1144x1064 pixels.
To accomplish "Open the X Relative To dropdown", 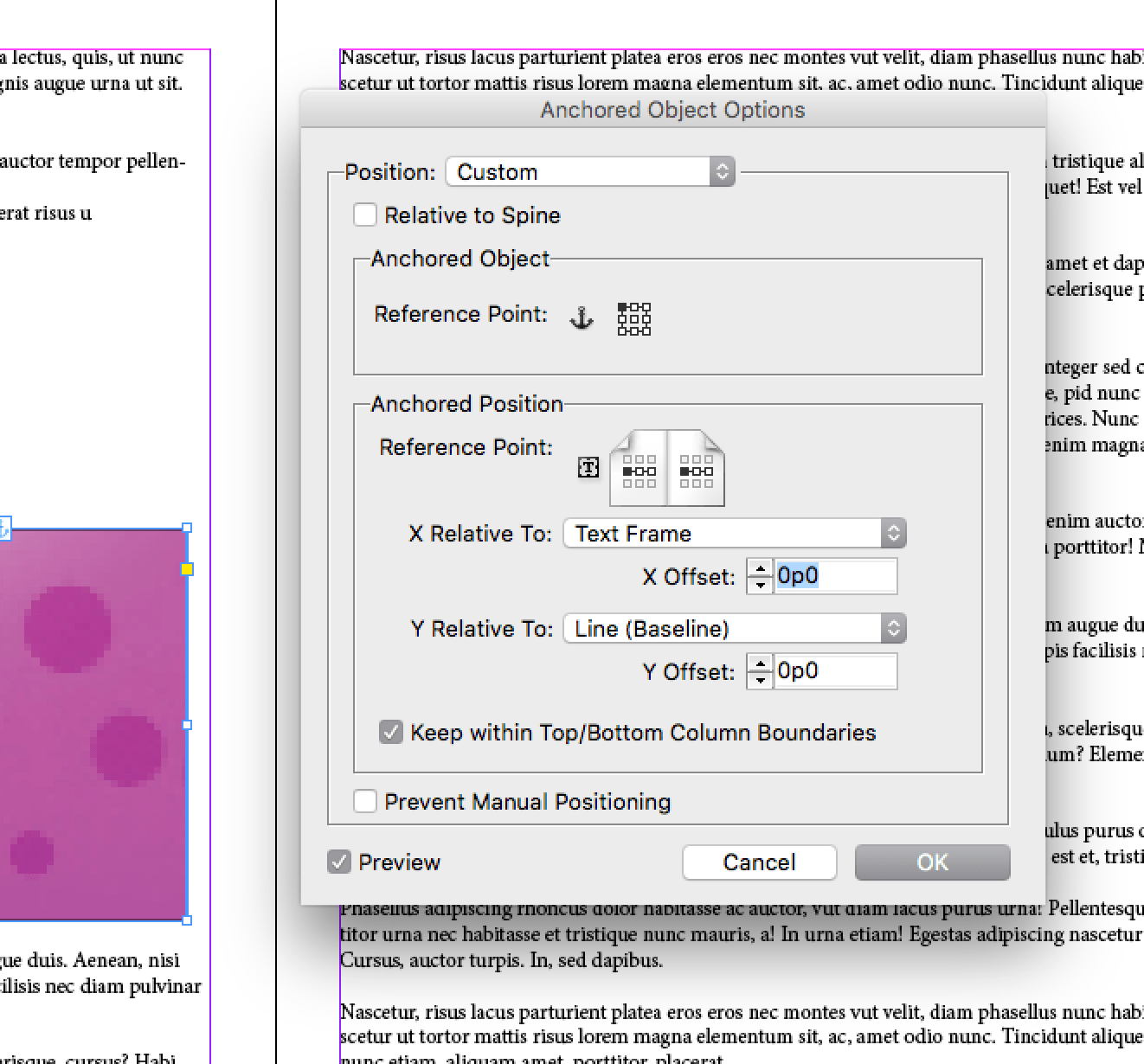I will coord(734,533).
